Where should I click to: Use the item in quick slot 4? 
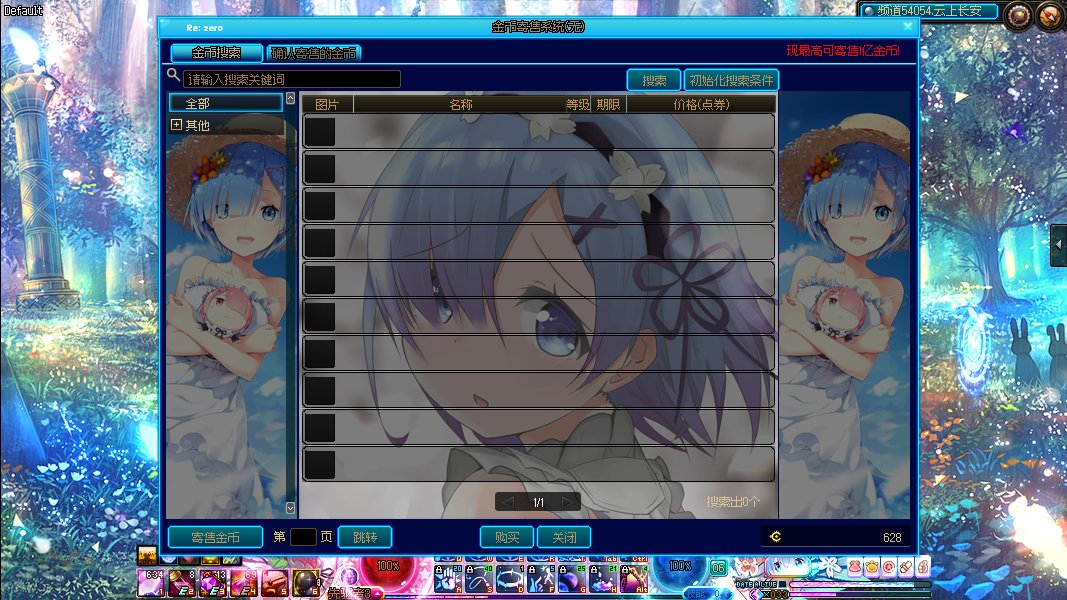tap(244, 583)
